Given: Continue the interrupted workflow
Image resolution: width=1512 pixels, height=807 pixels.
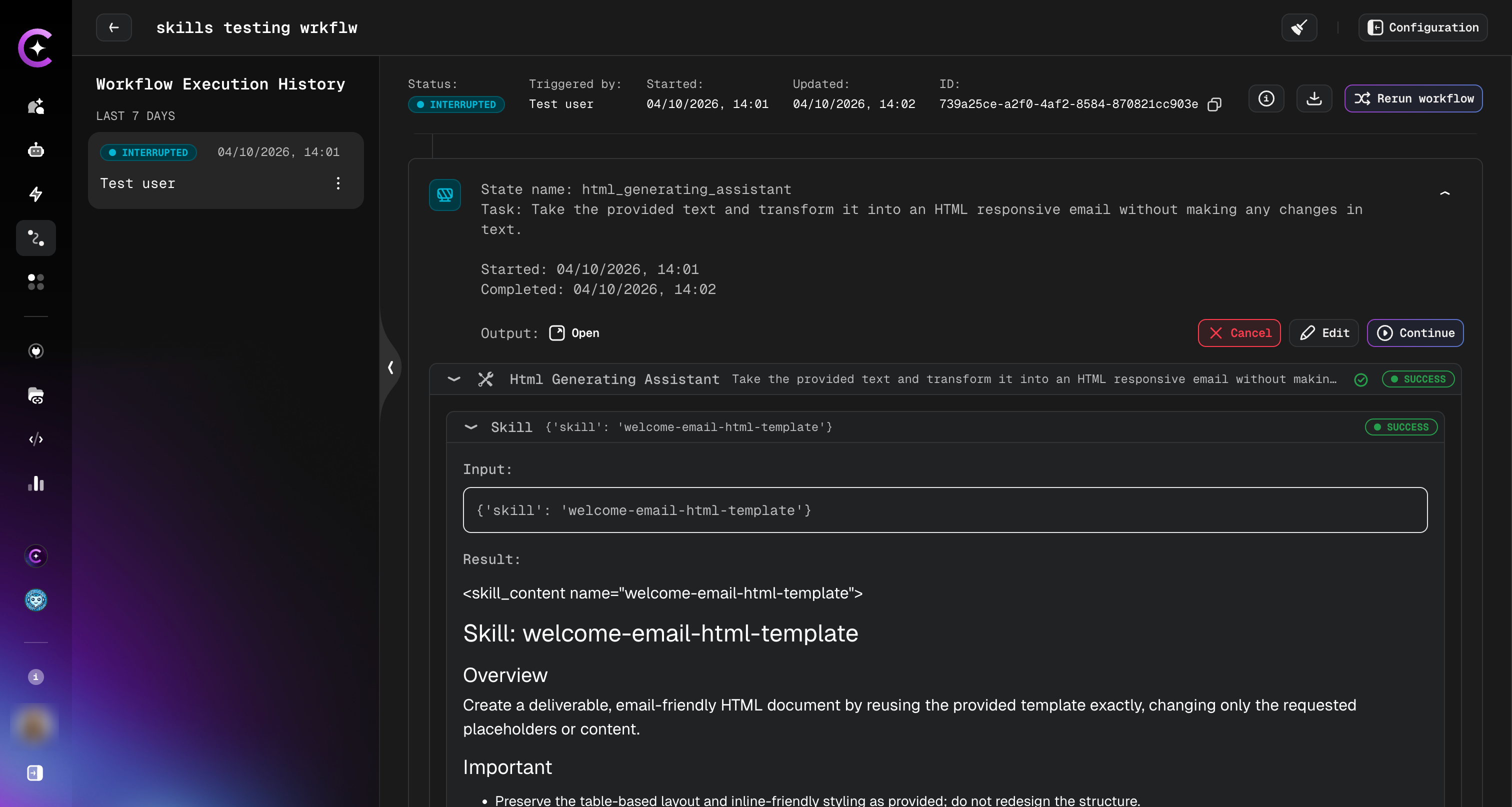Looking at the screenshot, I should click(x=1415, y=333).
